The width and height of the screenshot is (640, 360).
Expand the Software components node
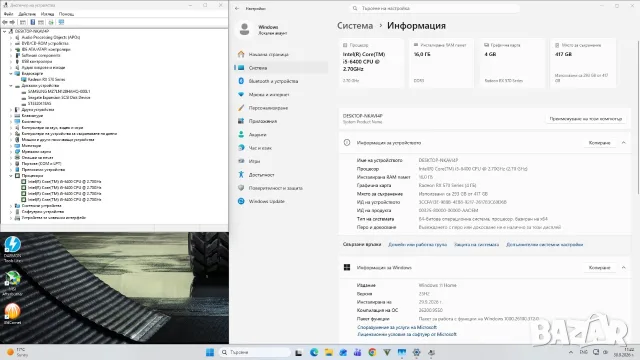tap(11, 56)
